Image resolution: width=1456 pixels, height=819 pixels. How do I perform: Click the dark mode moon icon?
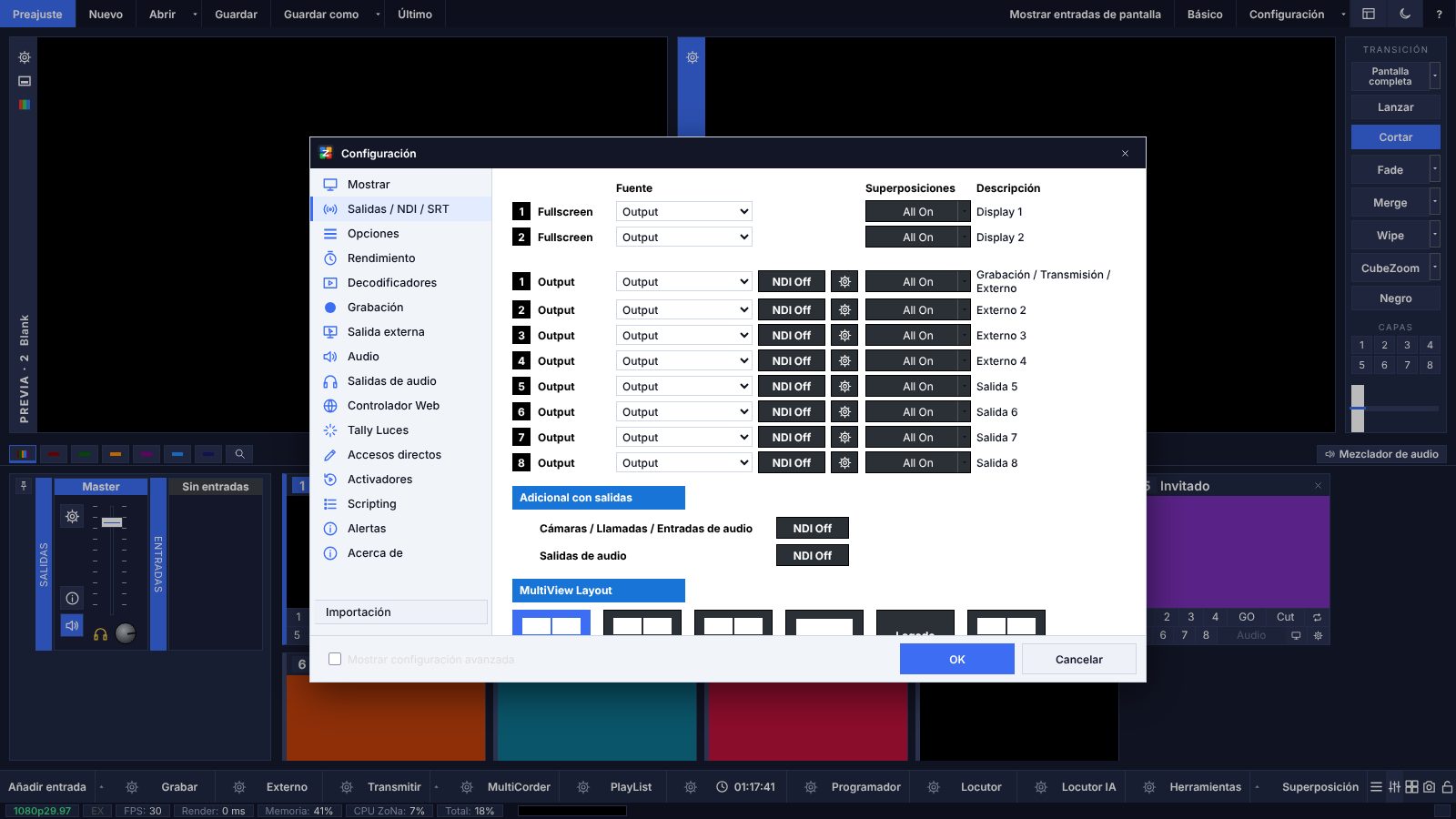[1405, 14]
